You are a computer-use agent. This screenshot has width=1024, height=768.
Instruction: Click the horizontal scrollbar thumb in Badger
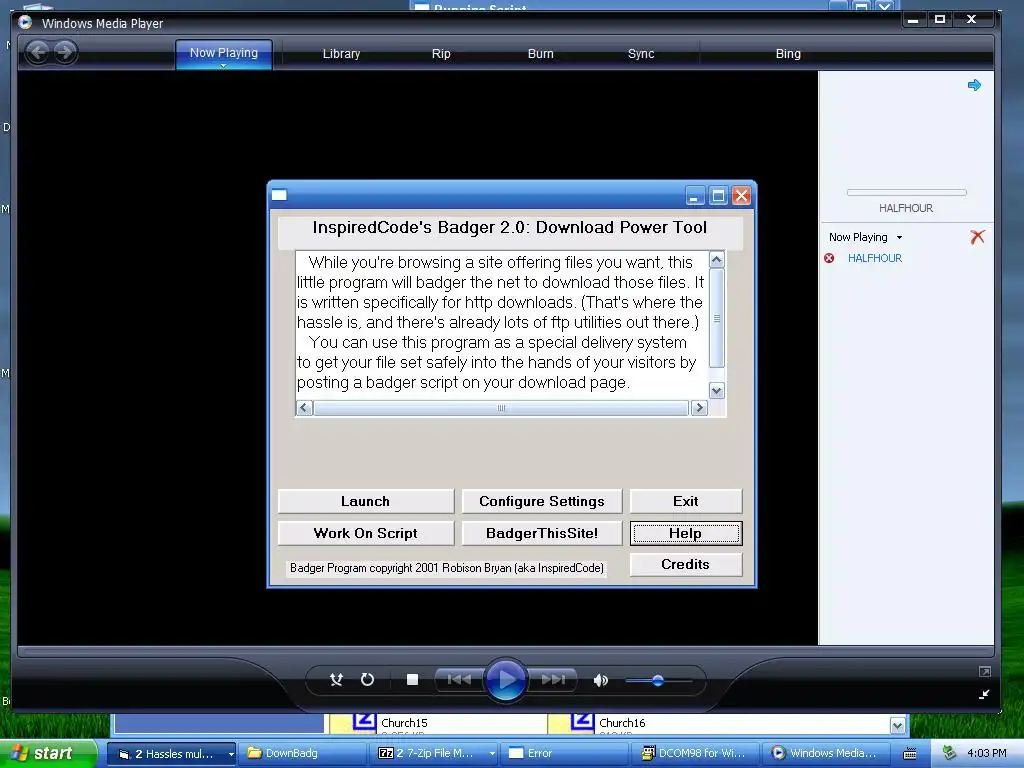tap(501, 408)
